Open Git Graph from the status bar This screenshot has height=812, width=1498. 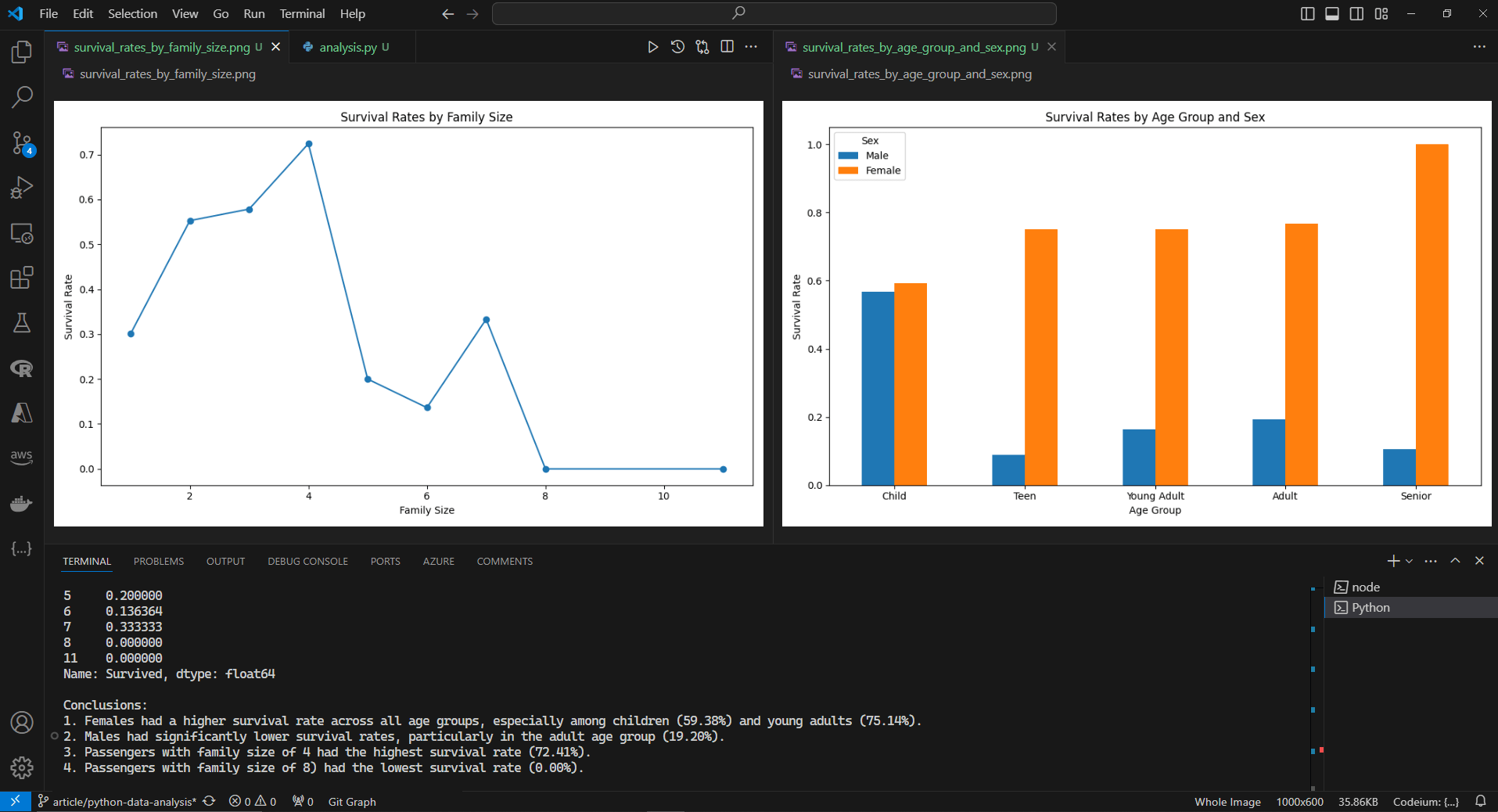(x=351, y=802)
